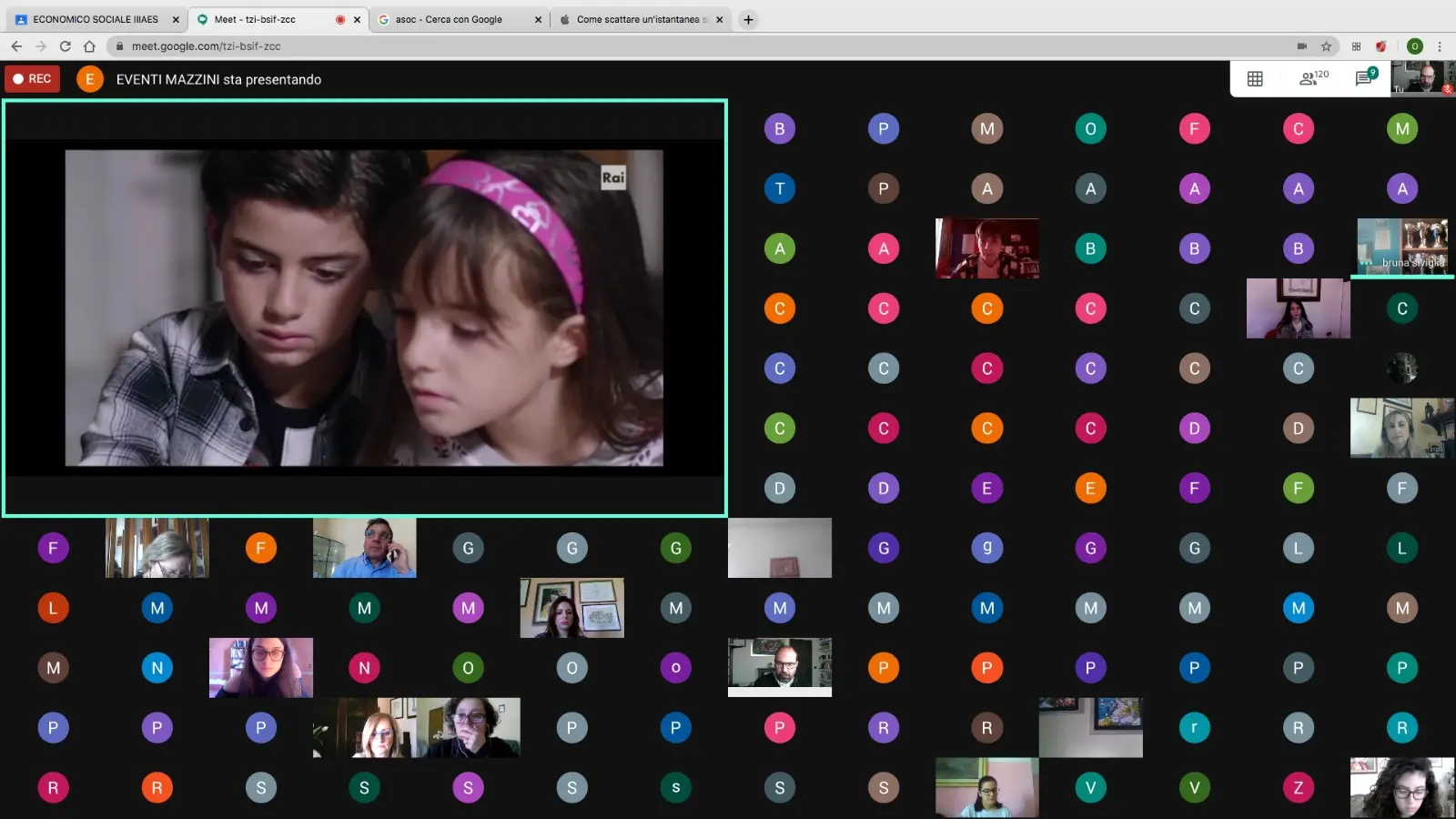Open chat with 9 unread messages
This screenshot has width=1456, height=819.
[1364, 78]
